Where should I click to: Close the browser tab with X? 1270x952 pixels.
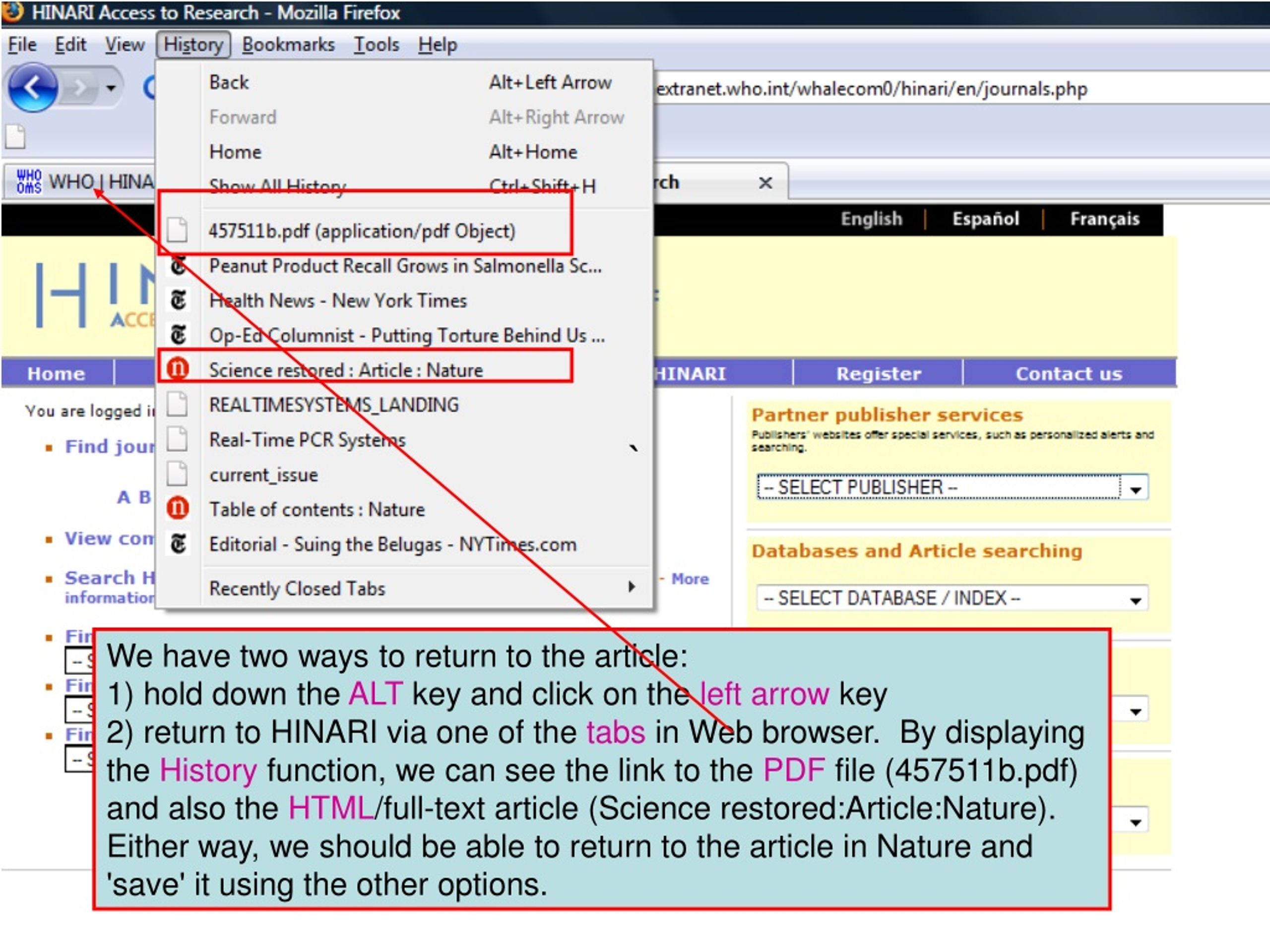click(765, 182)
